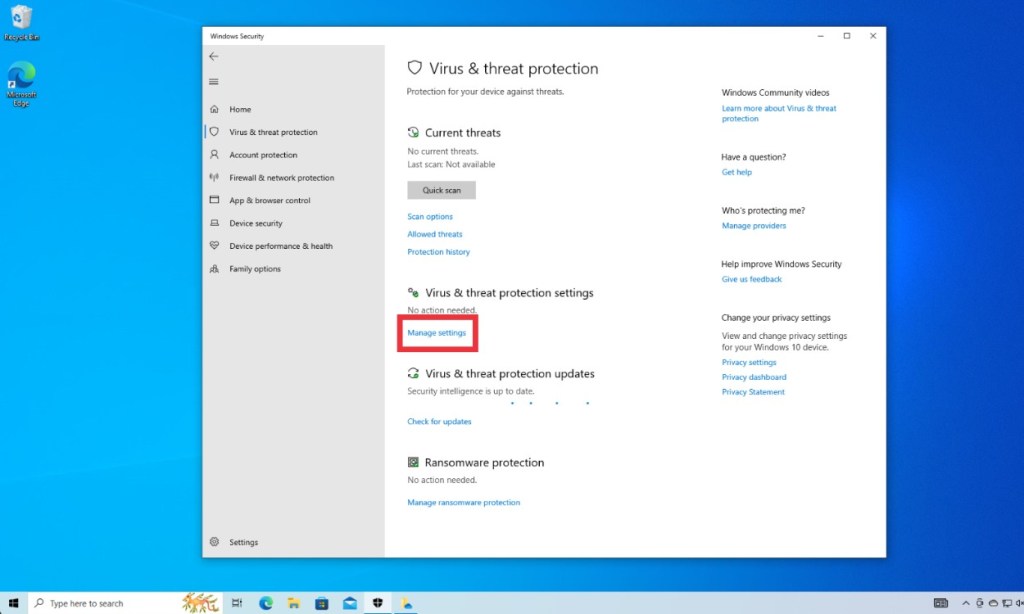
Task: Click the Ransomware protection heading
Action: (484, 462)
